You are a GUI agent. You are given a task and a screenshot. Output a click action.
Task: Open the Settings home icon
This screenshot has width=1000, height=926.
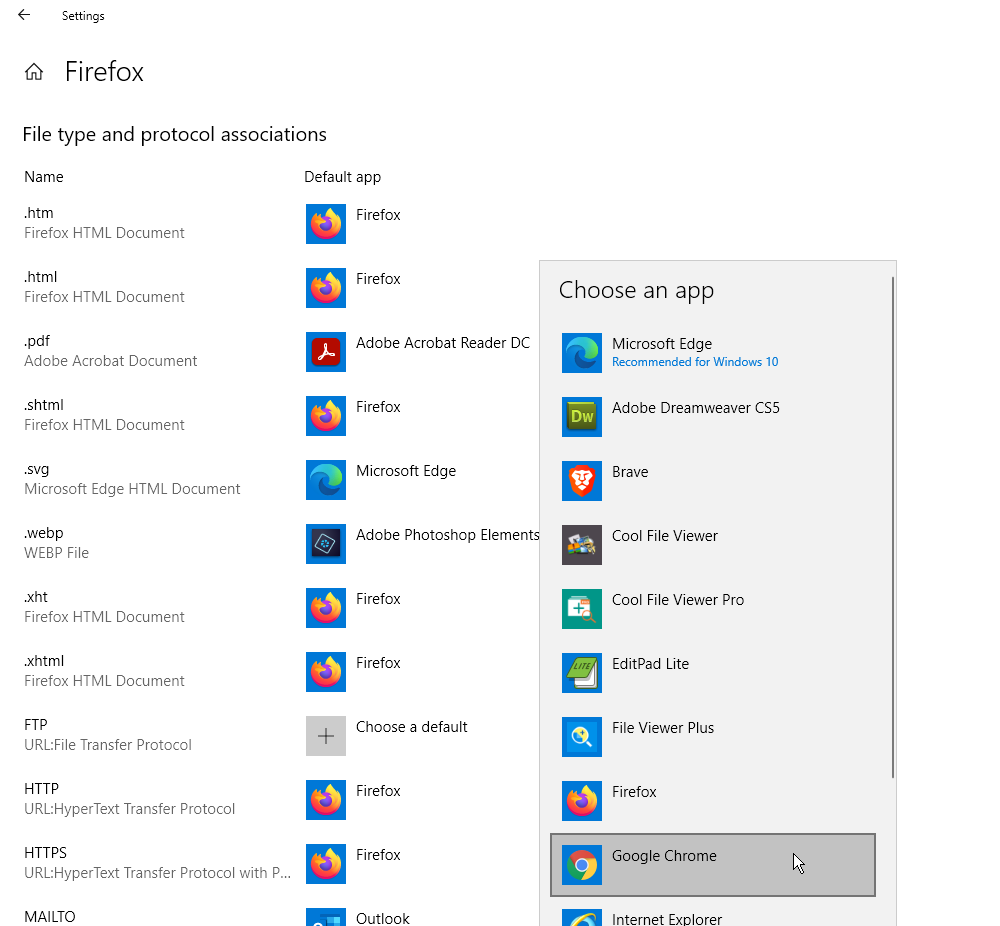point(34,72)
